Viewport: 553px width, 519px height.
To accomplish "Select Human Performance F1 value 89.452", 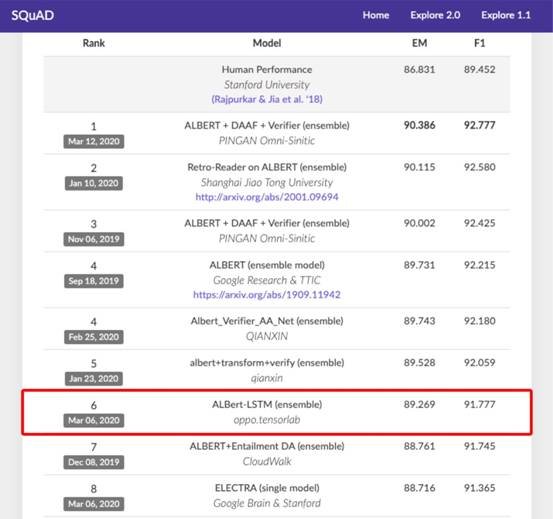I will (x=480, y=69).
